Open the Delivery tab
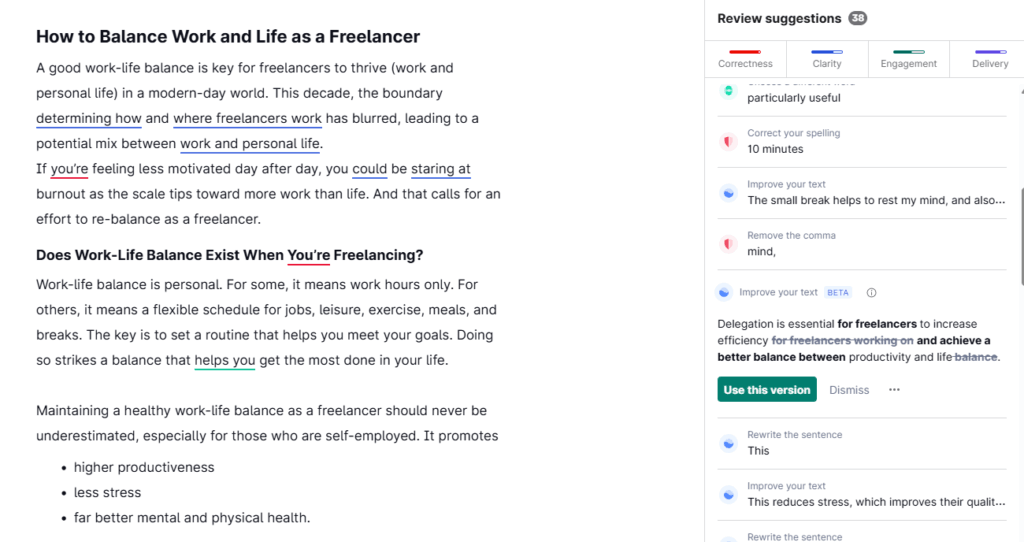 (x=989, y=59)
